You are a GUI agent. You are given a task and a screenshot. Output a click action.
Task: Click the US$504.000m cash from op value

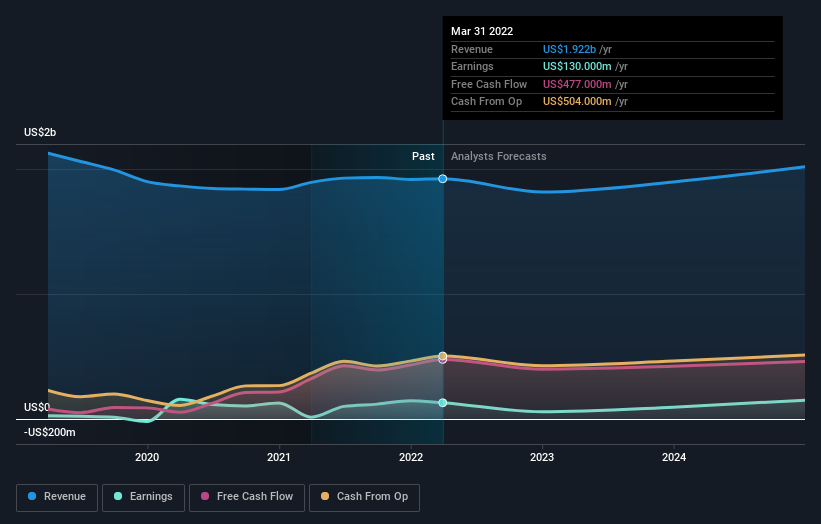[x=577, y=102]
